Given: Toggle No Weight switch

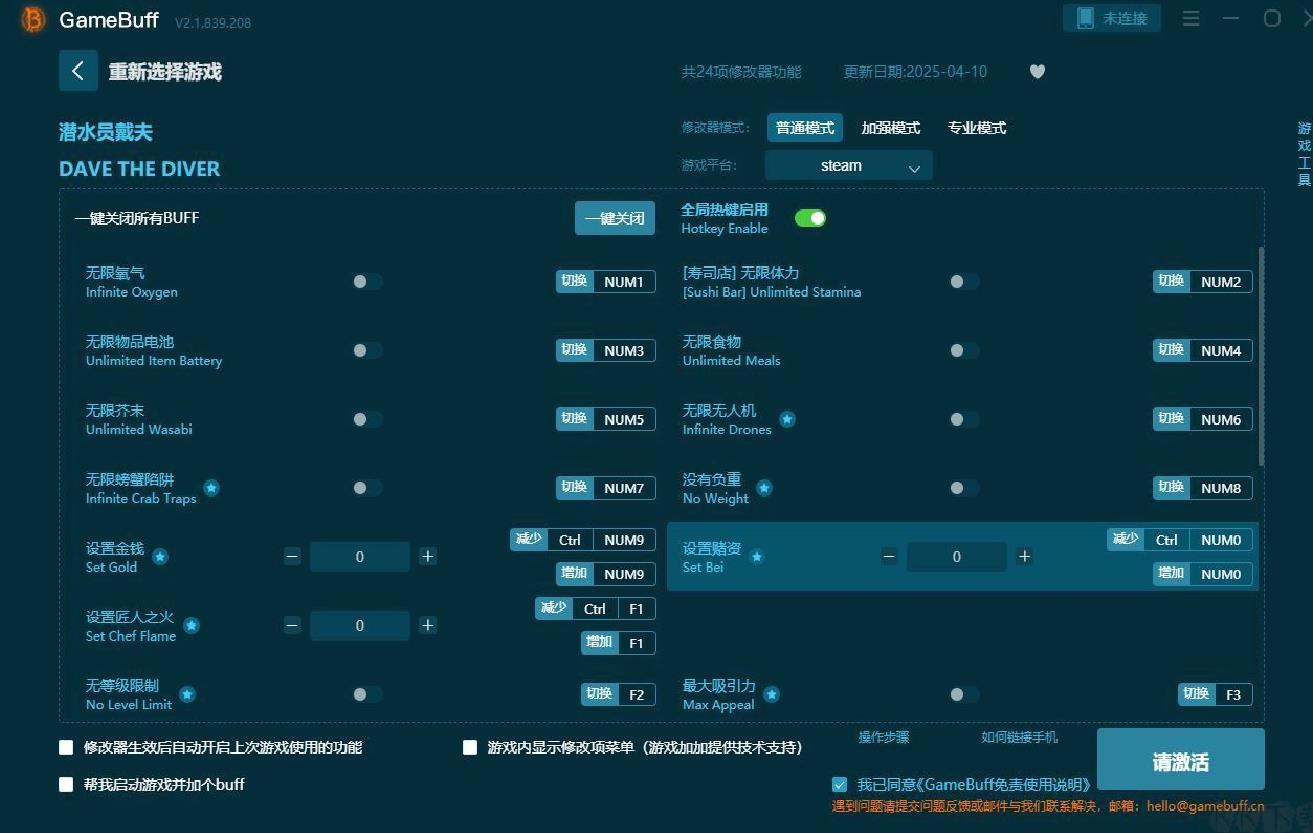Looking at the screenshot, I should [964, 488].
